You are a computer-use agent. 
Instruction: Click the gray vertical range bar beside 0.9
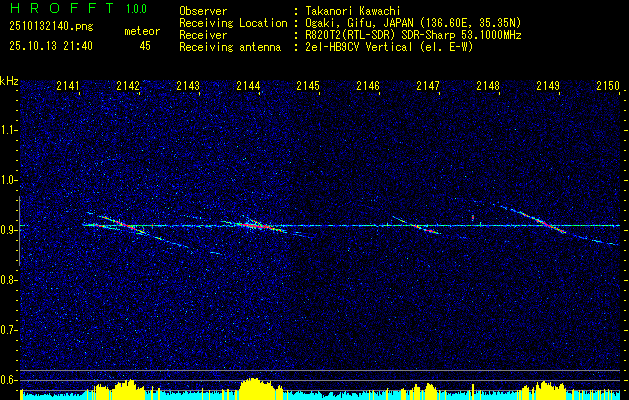[20, 231]
